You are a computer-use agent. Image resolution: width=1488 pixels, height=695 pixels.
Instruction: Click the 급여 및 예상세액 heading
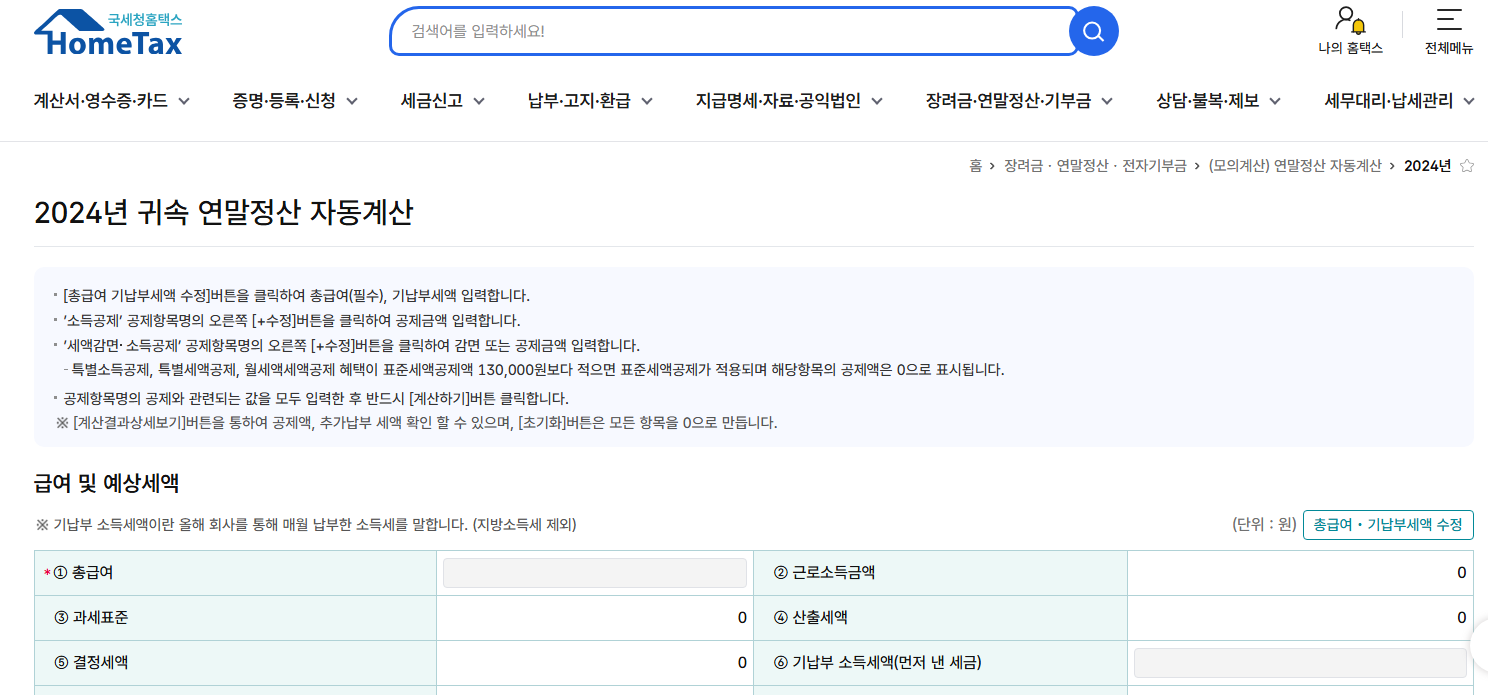click(106, 484)
